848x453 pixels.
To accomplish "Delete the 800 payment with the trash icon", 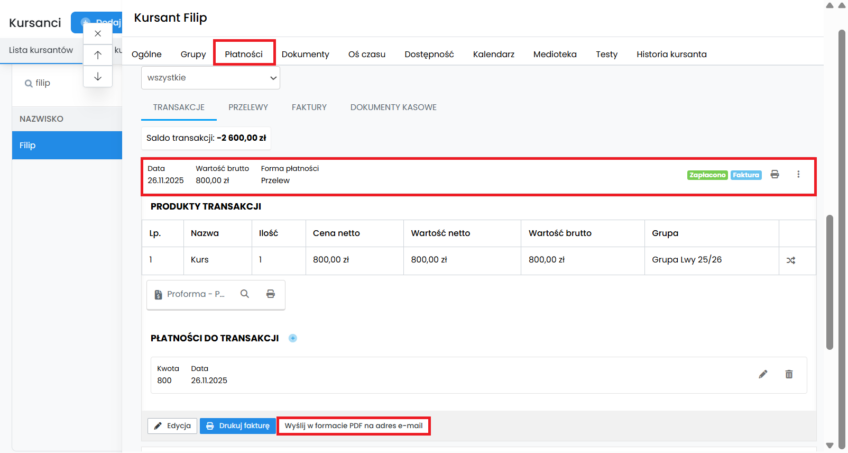I will (788, 374).
